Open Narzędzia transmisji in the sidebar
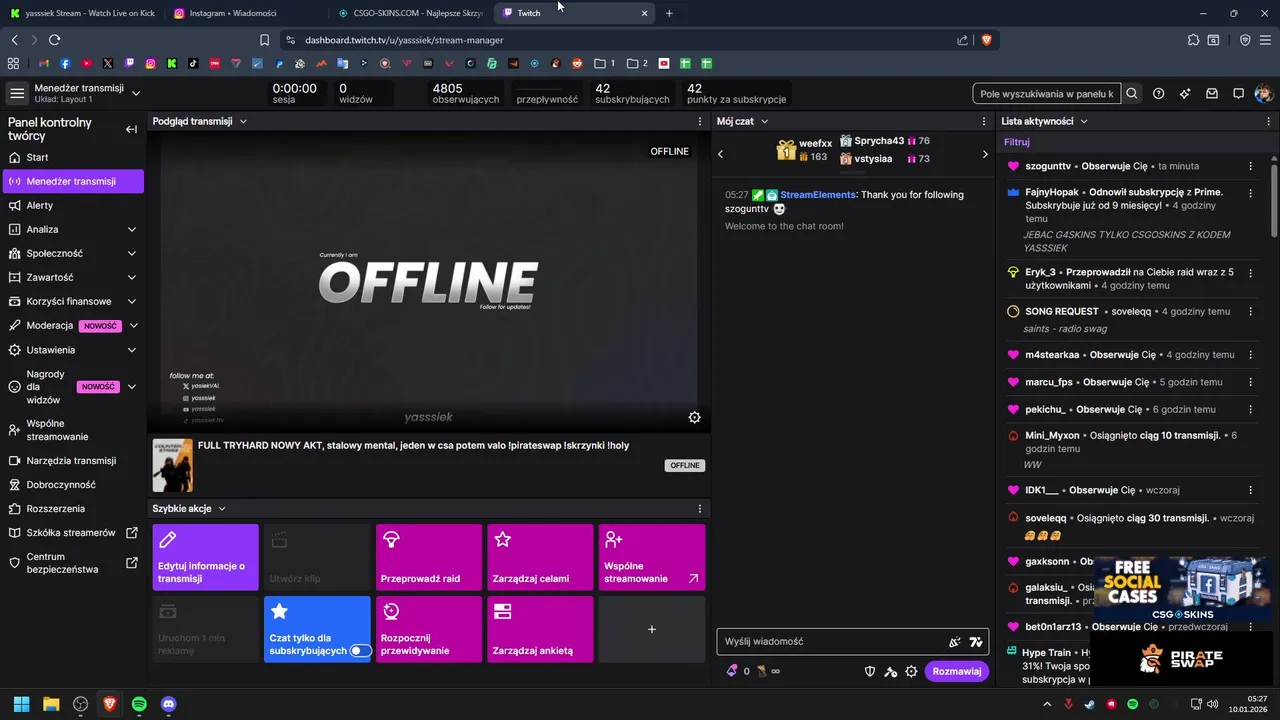Image resolution: width=1280 pixels, height=720 pixels. click(72, 461)
